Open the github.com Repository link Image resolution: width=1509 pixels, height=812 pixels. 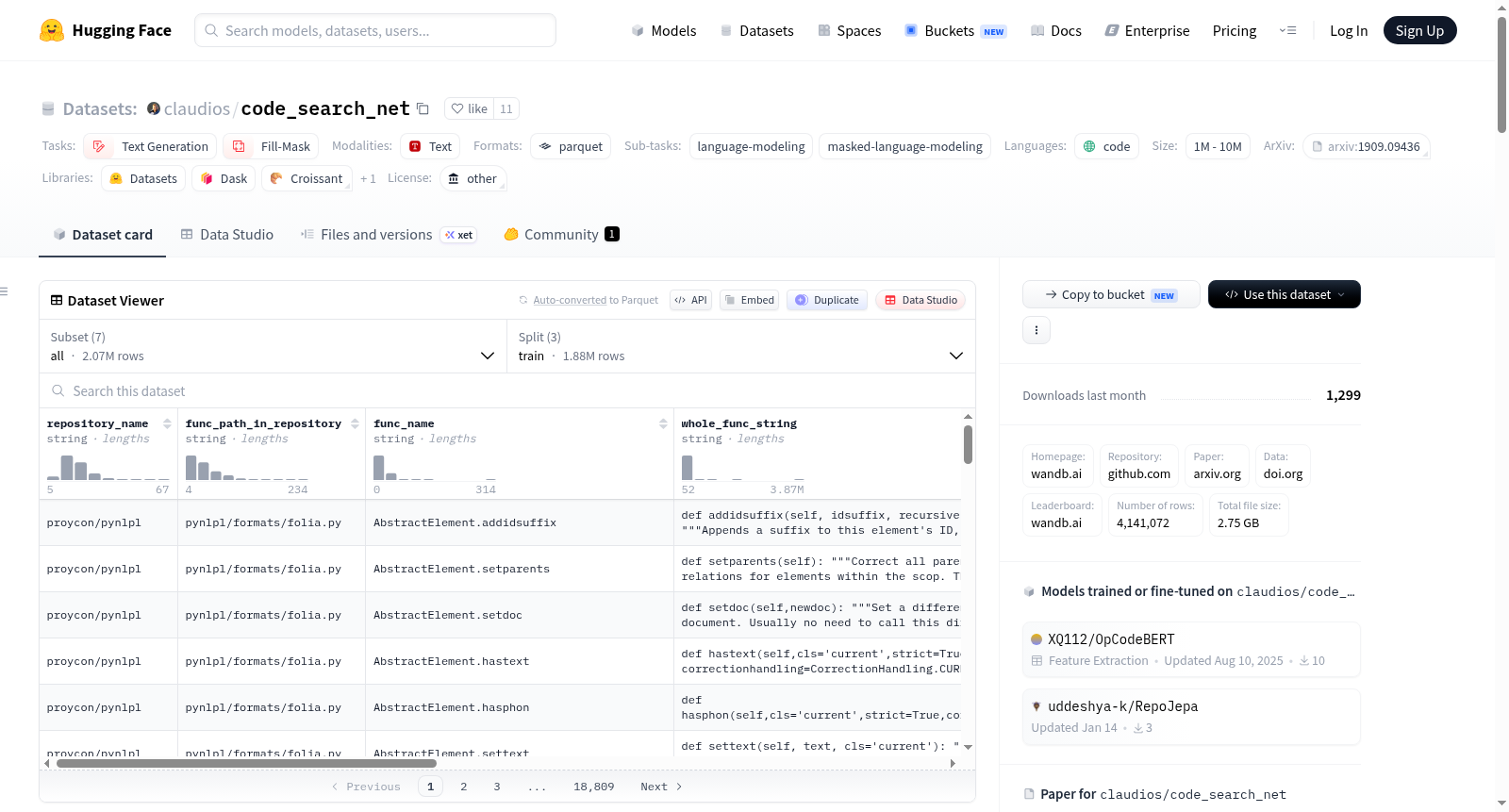point(1139,466)
